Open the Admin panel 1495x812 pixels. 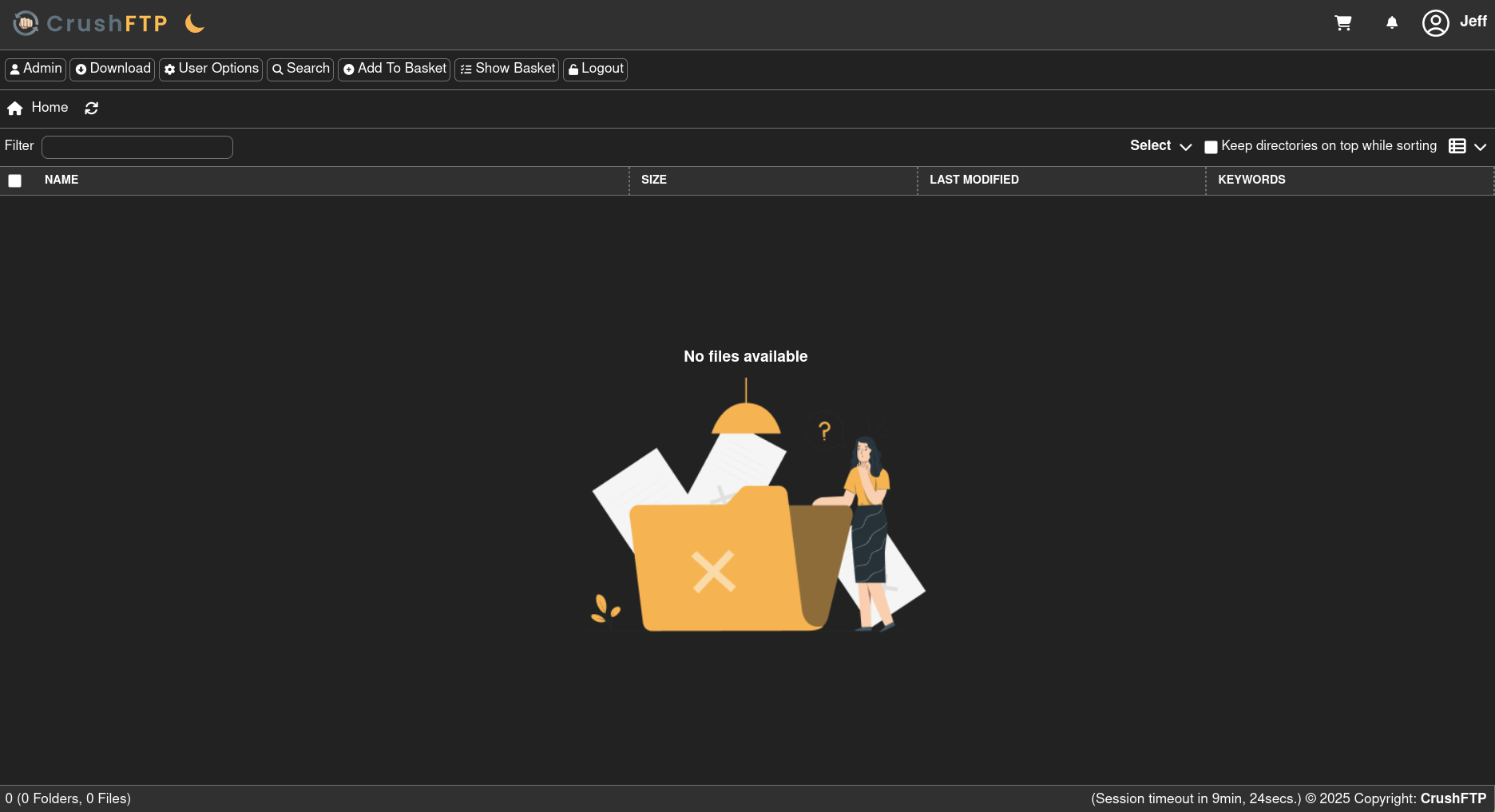click(x=35, y=69)
